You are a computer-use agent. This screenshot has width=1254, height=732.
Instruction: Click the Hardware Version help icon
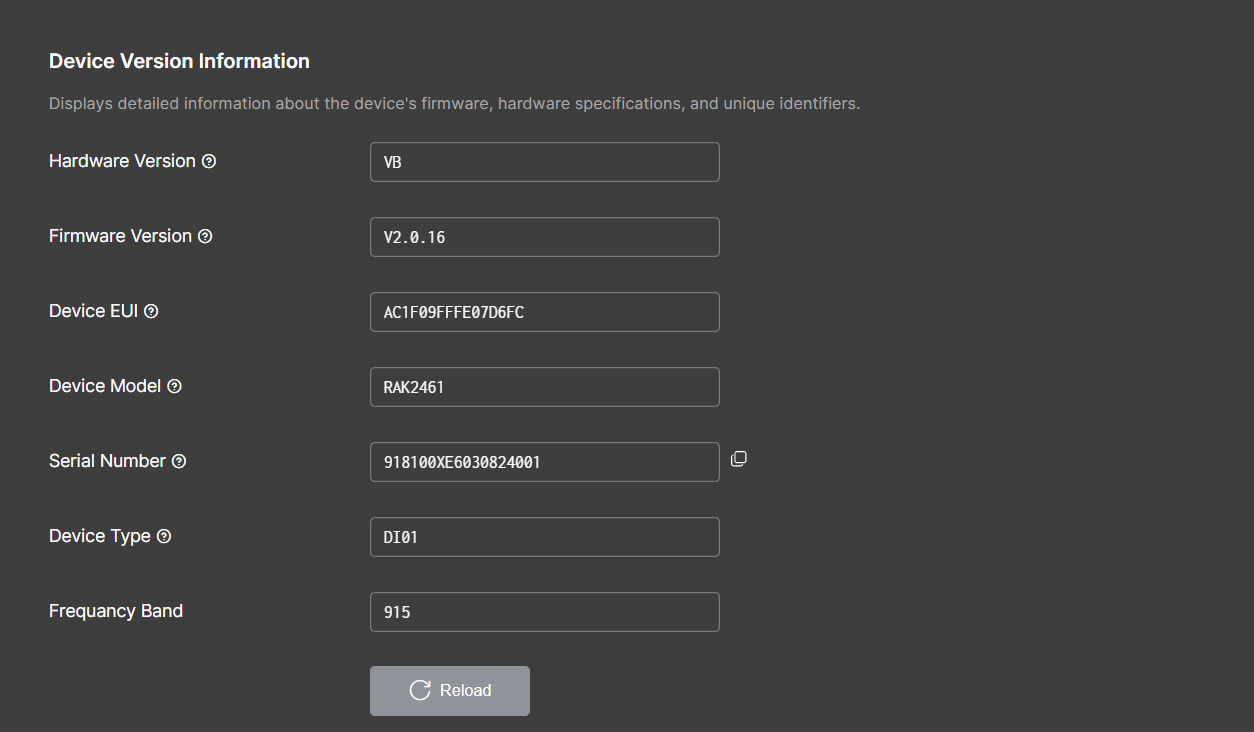point(208,160)
